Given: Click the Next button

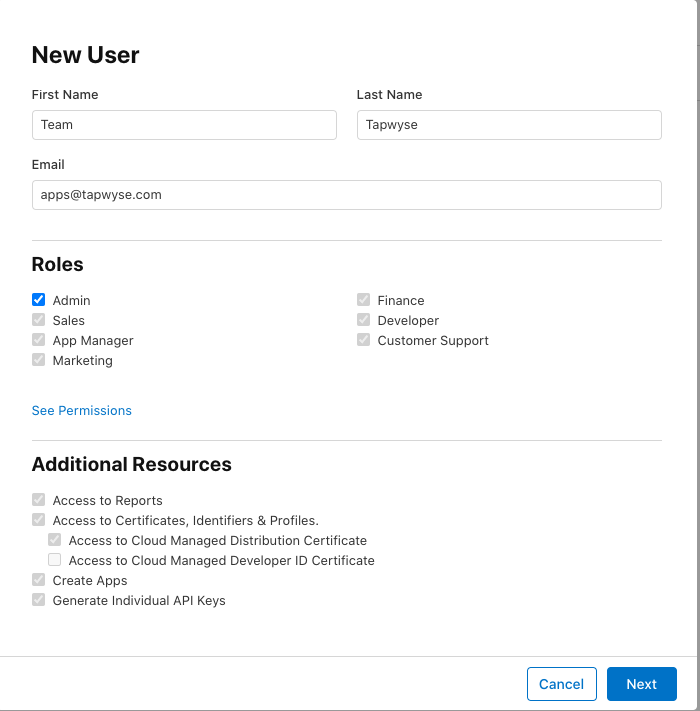Looking at the screenshot, I should pos(641,684).
